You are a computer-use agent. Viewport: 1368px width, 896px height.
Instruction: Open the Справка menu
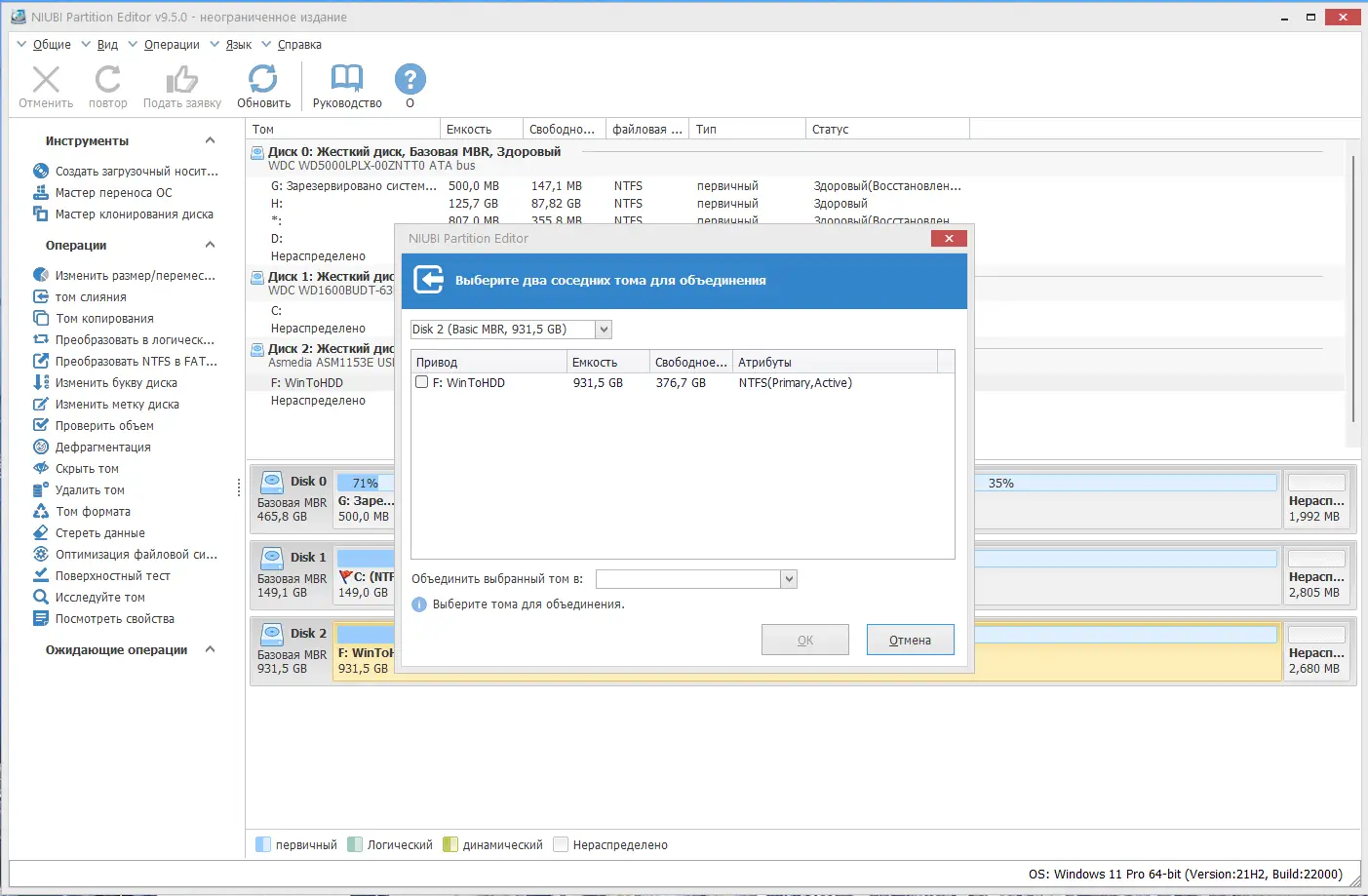(299, 45)
